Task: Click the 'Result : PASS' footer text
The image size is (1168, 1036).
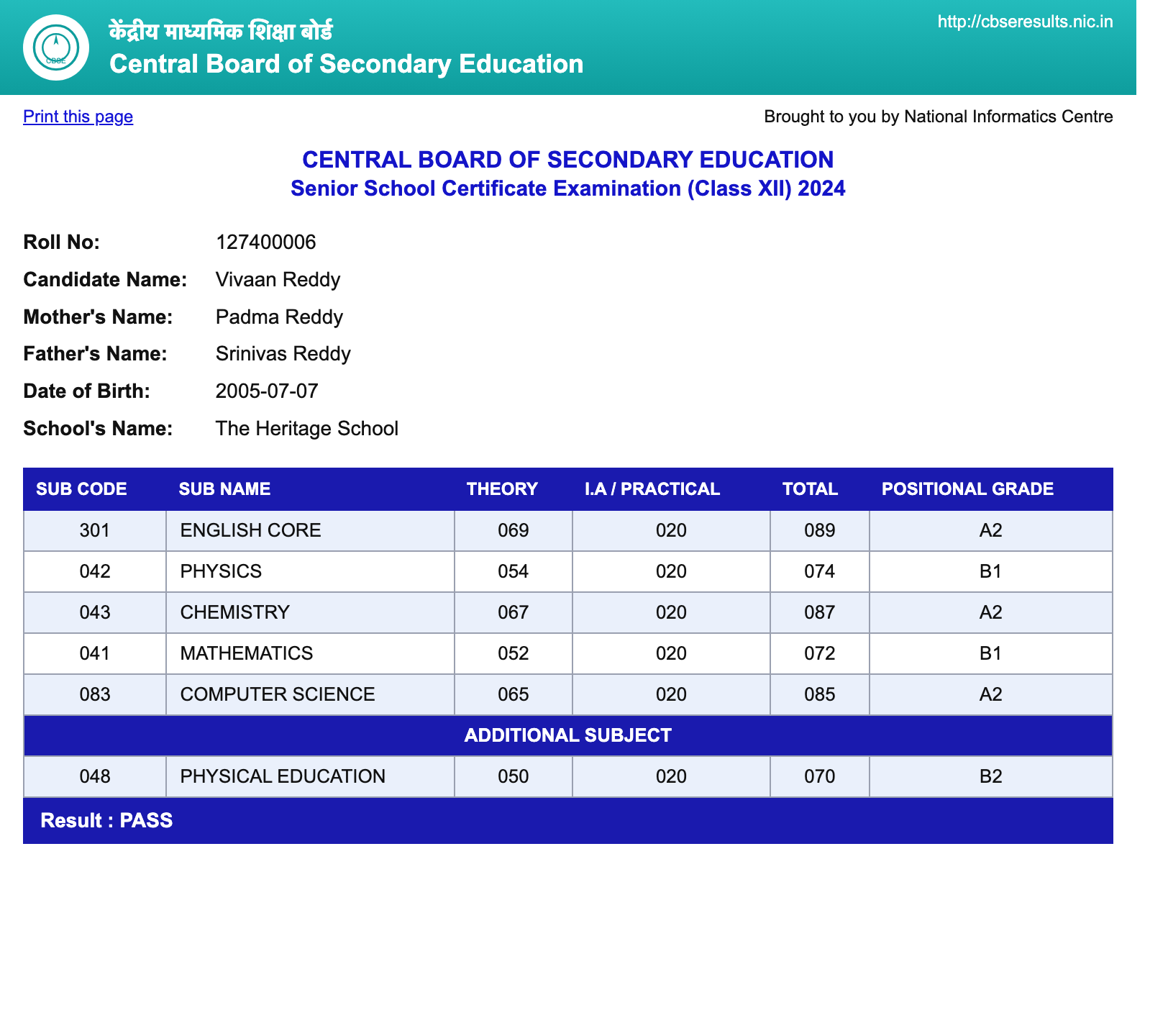Action: click(106, 821)
